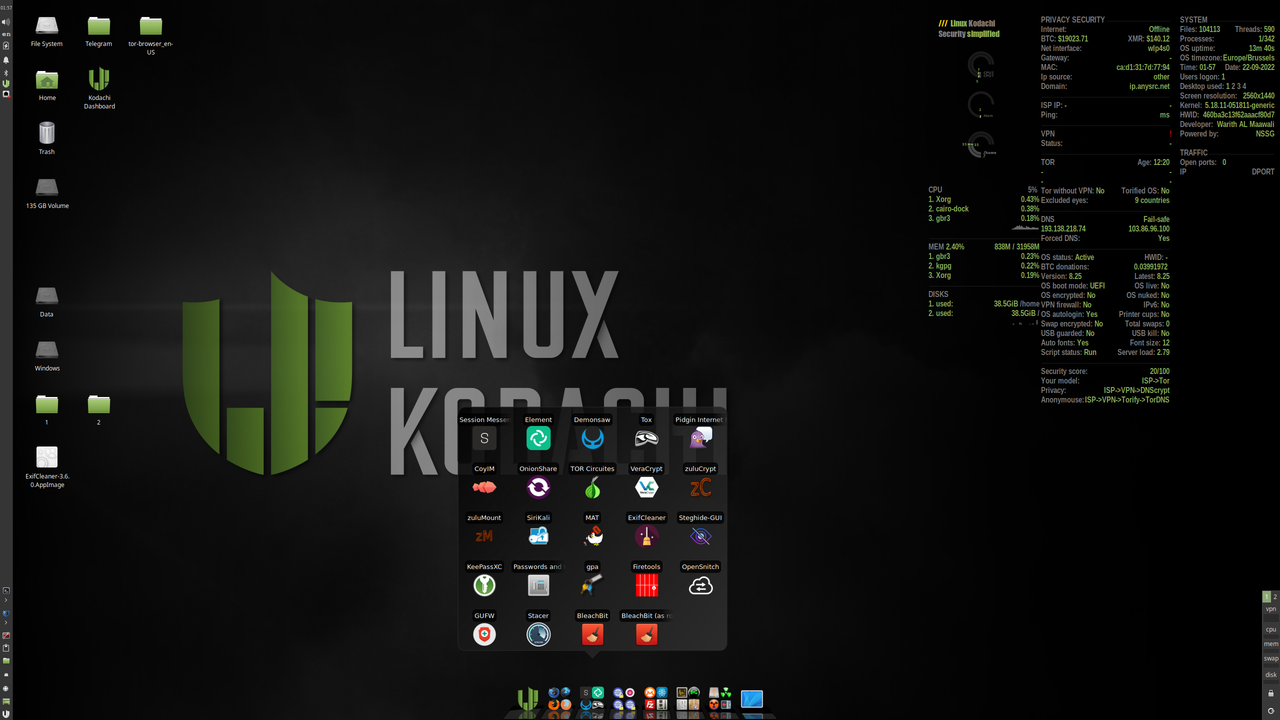The height and width of the screenshot is (720, 1280).
Task: Launch Demonsaw from the popup grid
Action: coord(592,438)
